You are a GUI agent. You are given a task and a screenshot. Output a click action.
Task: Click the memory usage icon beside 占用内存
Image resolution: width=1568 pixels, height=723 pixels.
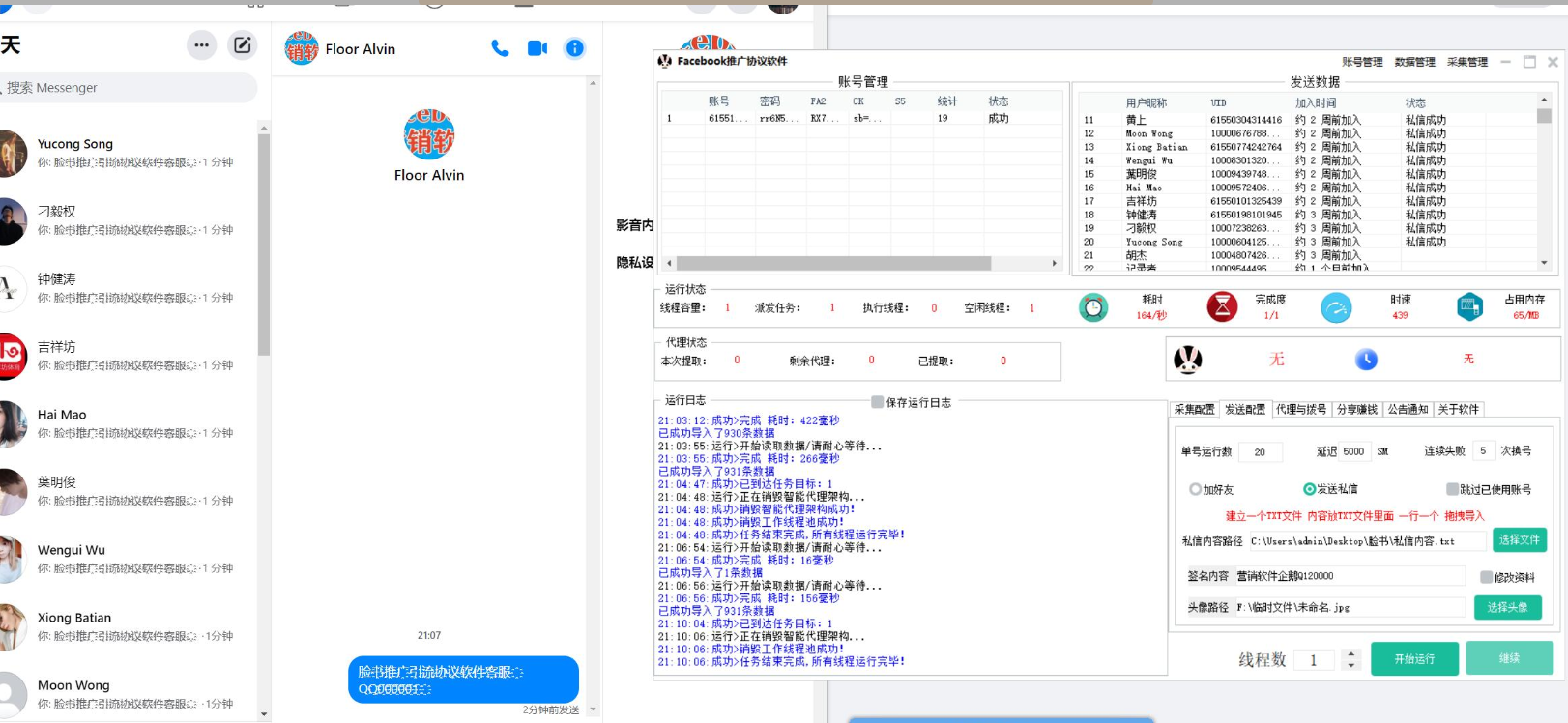[x=1469, y=307]
